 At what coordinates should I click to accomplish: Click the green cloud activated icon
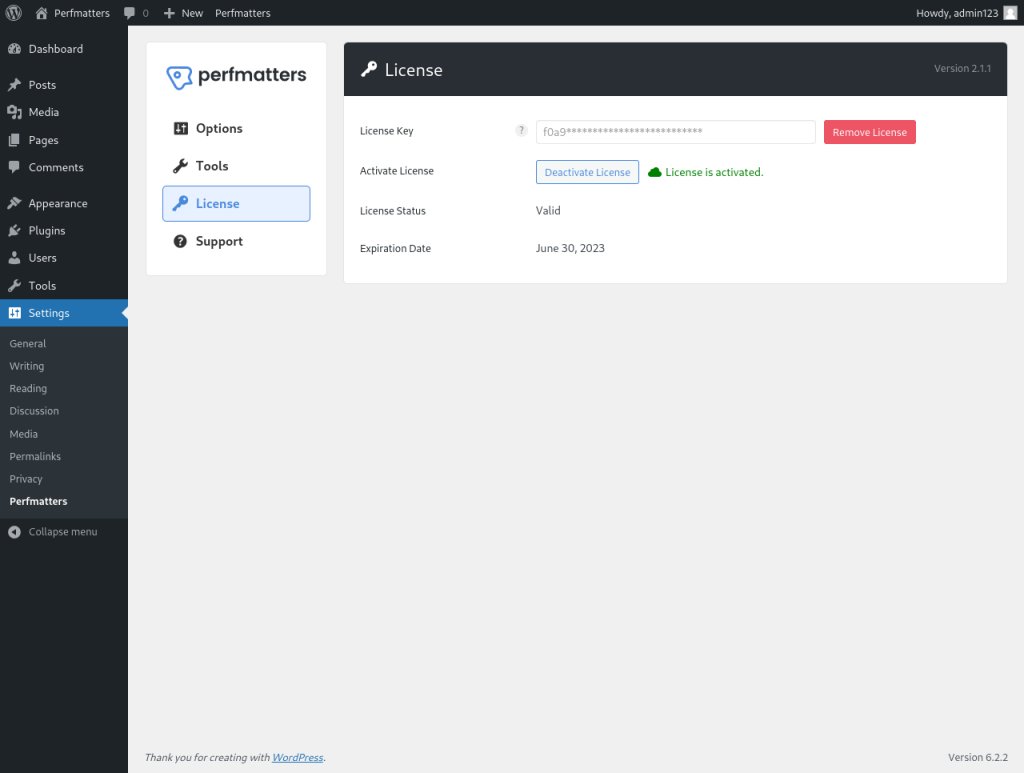[654, 172]
